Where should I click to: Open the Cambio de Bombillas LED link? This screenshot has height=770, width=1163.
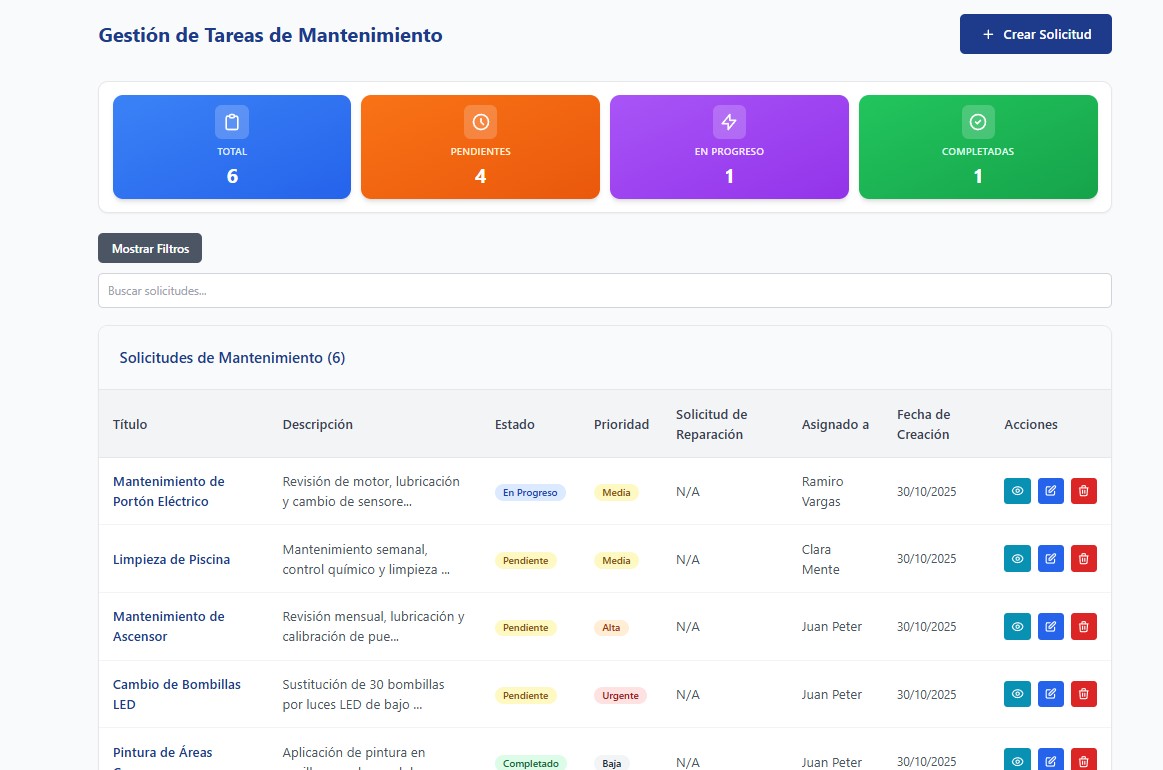pos(176,694)
